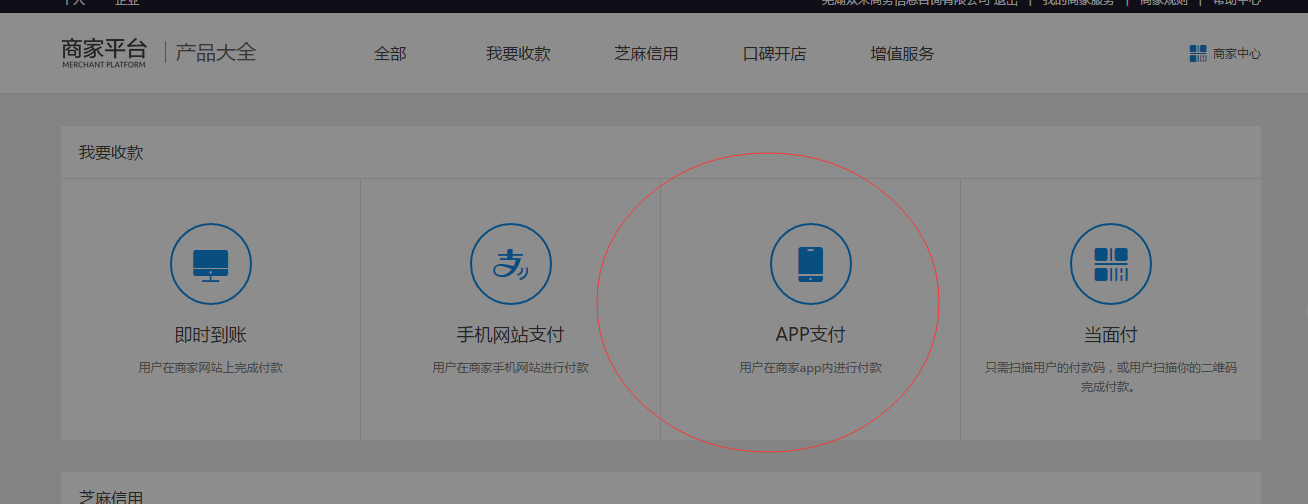1308x504 pixels.
Task: Click the 商家中心 grid icon
Action: [1198, 54]
